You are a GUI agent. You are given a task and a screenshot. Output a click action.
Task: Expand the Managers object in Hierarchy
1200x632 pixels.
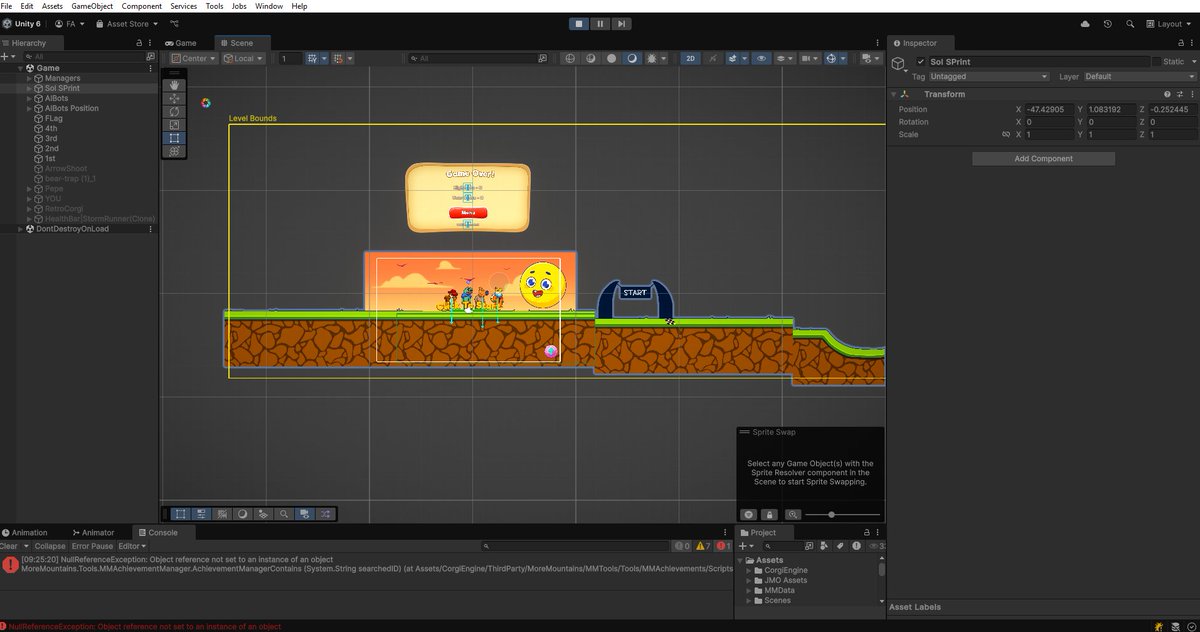click(x=30, y=78)
